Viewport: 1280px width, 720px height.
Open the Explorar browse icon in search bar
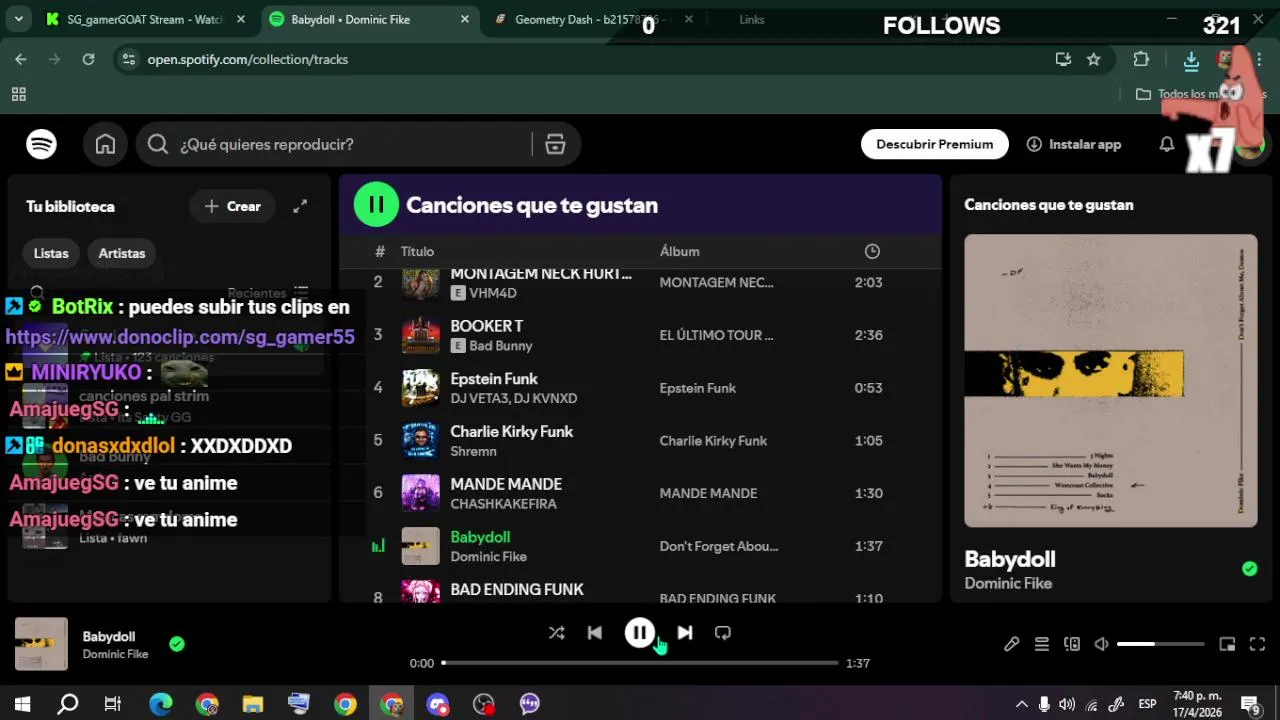(x=555, y=144)
